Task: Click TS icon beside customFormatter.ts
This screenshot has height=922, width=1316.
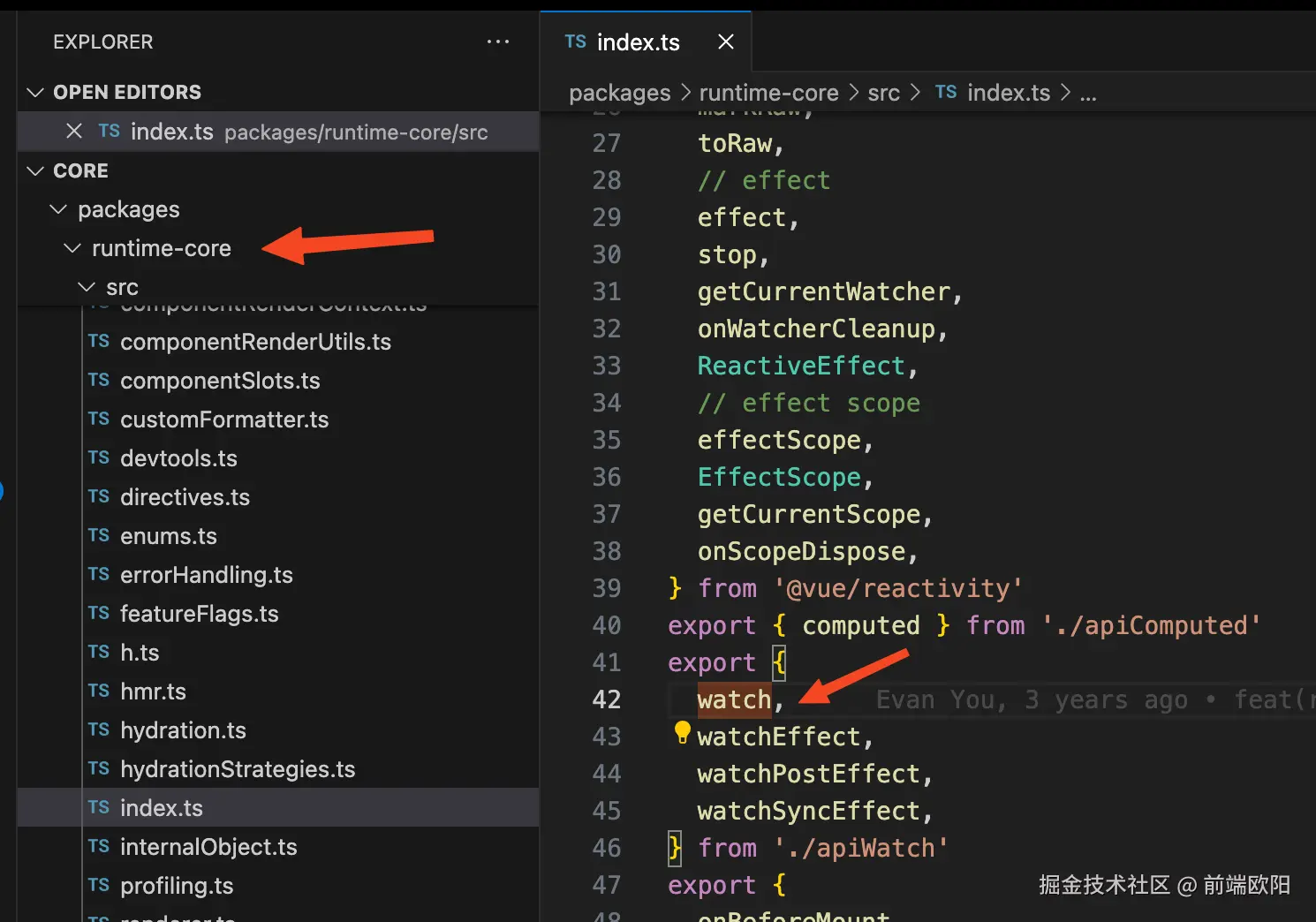Action: (99, 419)
